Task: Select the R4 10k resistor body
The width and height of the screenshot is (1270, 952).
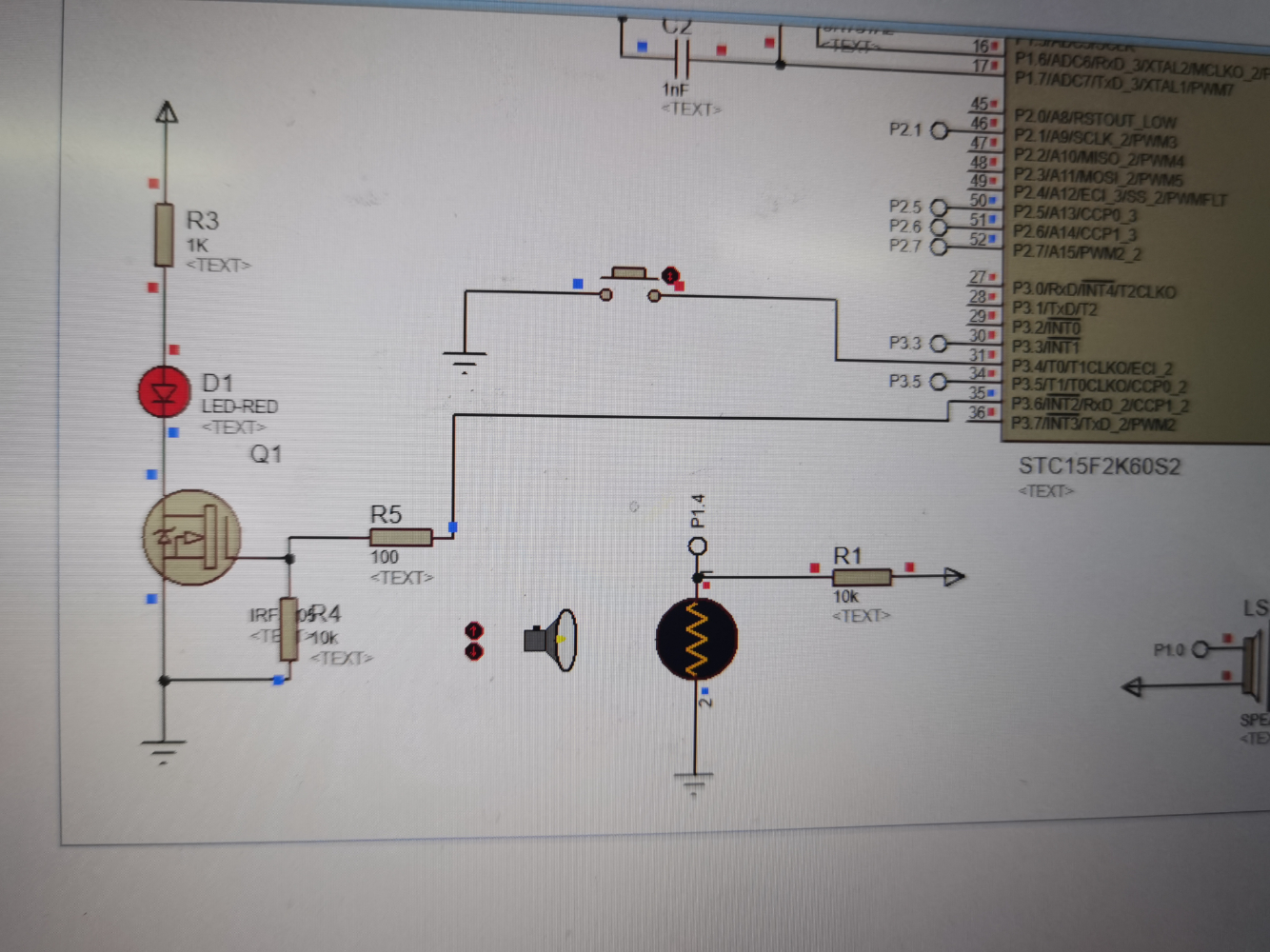Action: (288, 629)
